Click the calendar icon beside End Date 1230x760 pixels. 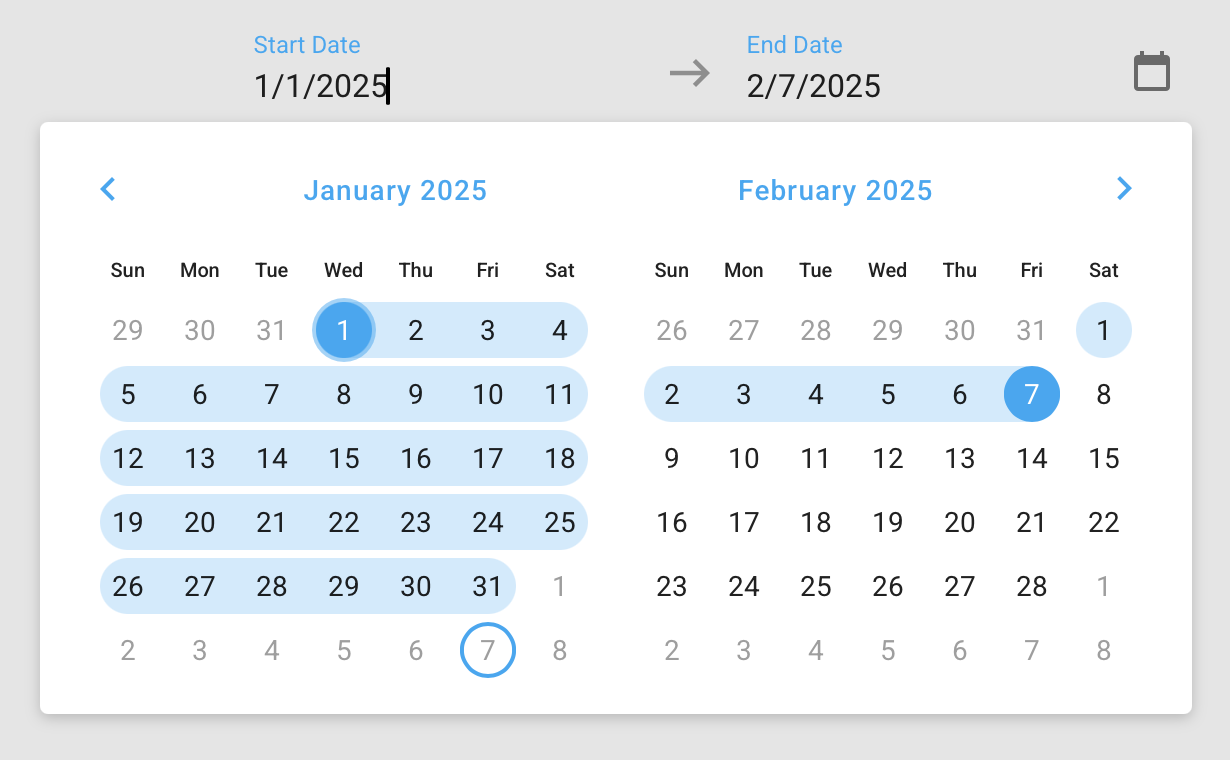point(1151,72)
